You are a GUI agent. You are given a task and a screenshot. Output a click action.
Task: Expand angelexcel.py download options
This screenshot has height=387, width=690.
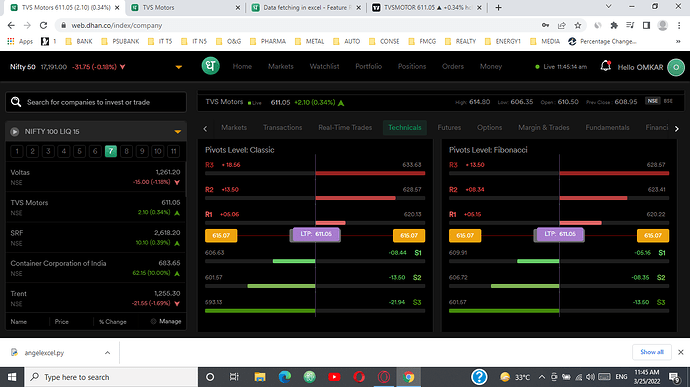coord(107,353)
